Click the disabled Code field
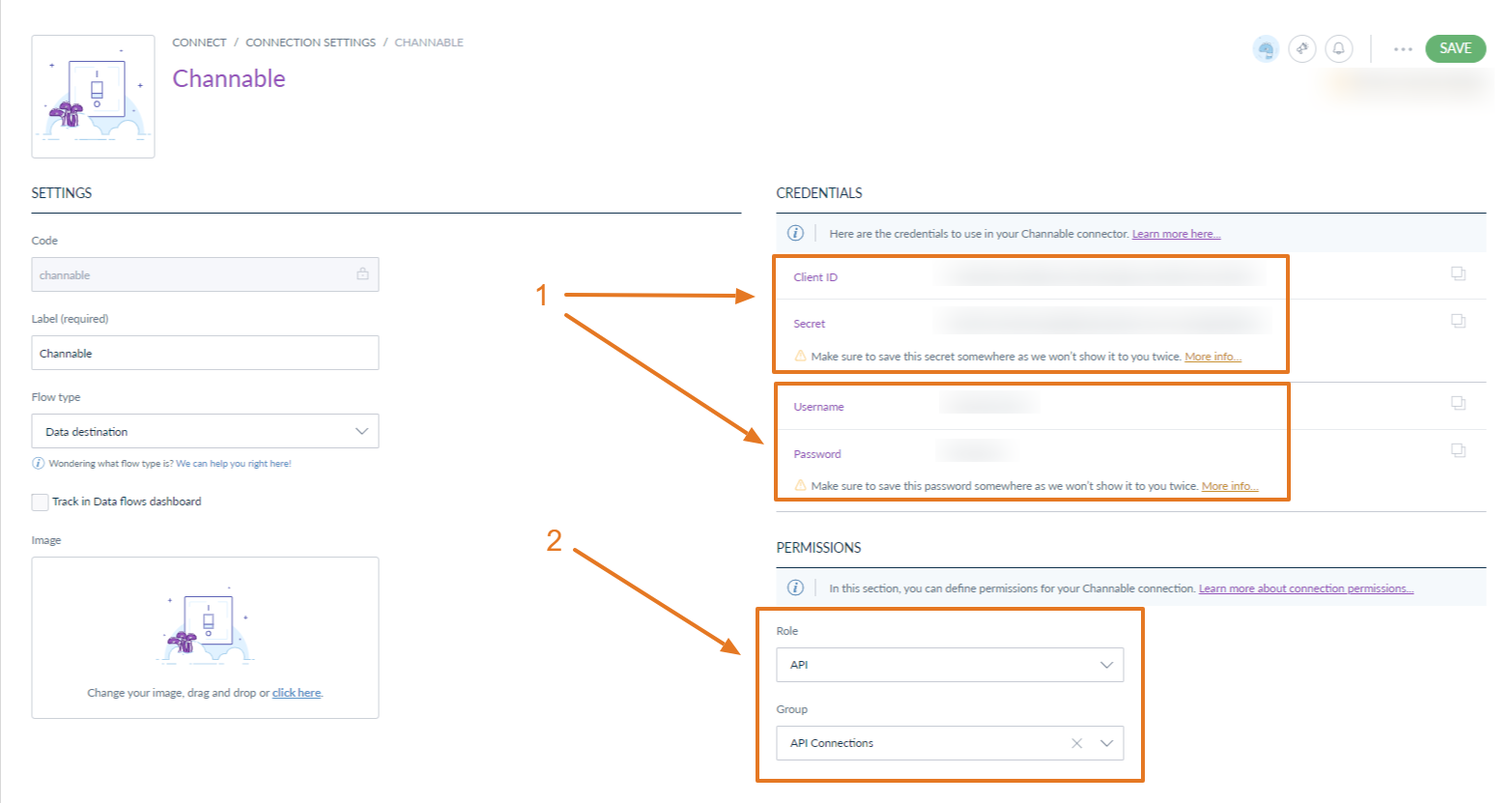This screenshot has width=1512, height=803. [205, 274]
